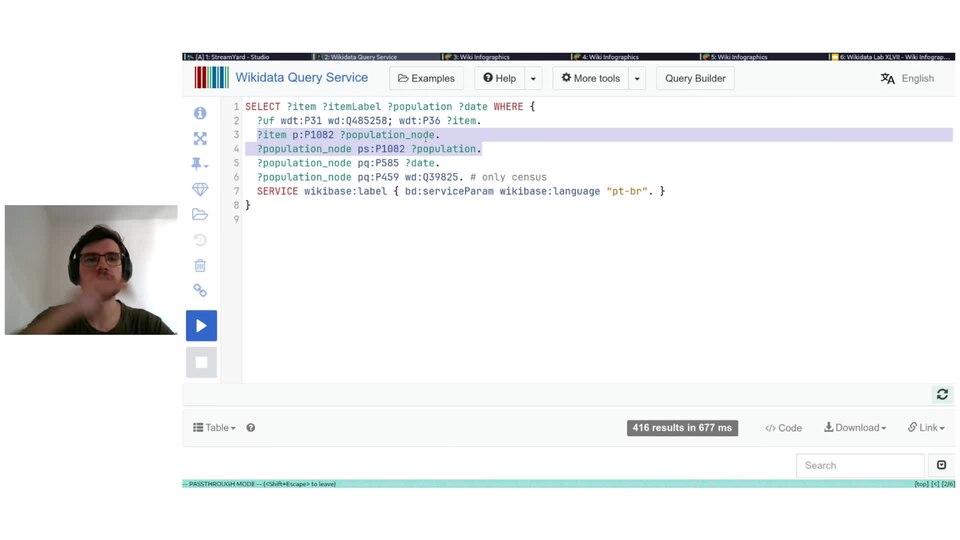This screenshot has width=960, height=540.
Task: Click the stop query square button
Action: pos(201,362)
